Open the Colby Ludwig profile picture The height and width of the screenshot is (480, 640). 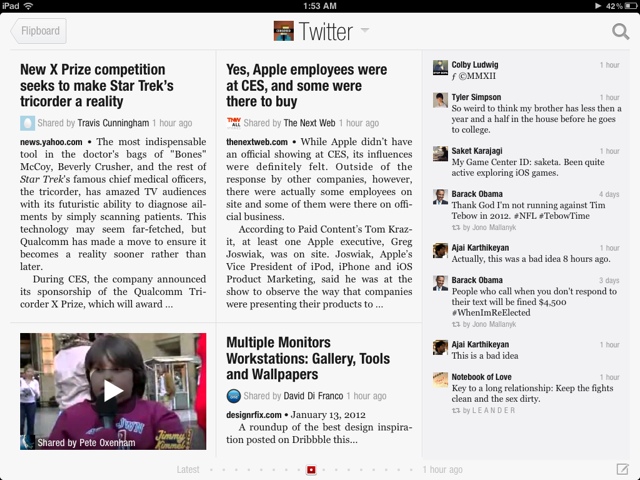tap(440, 67)
